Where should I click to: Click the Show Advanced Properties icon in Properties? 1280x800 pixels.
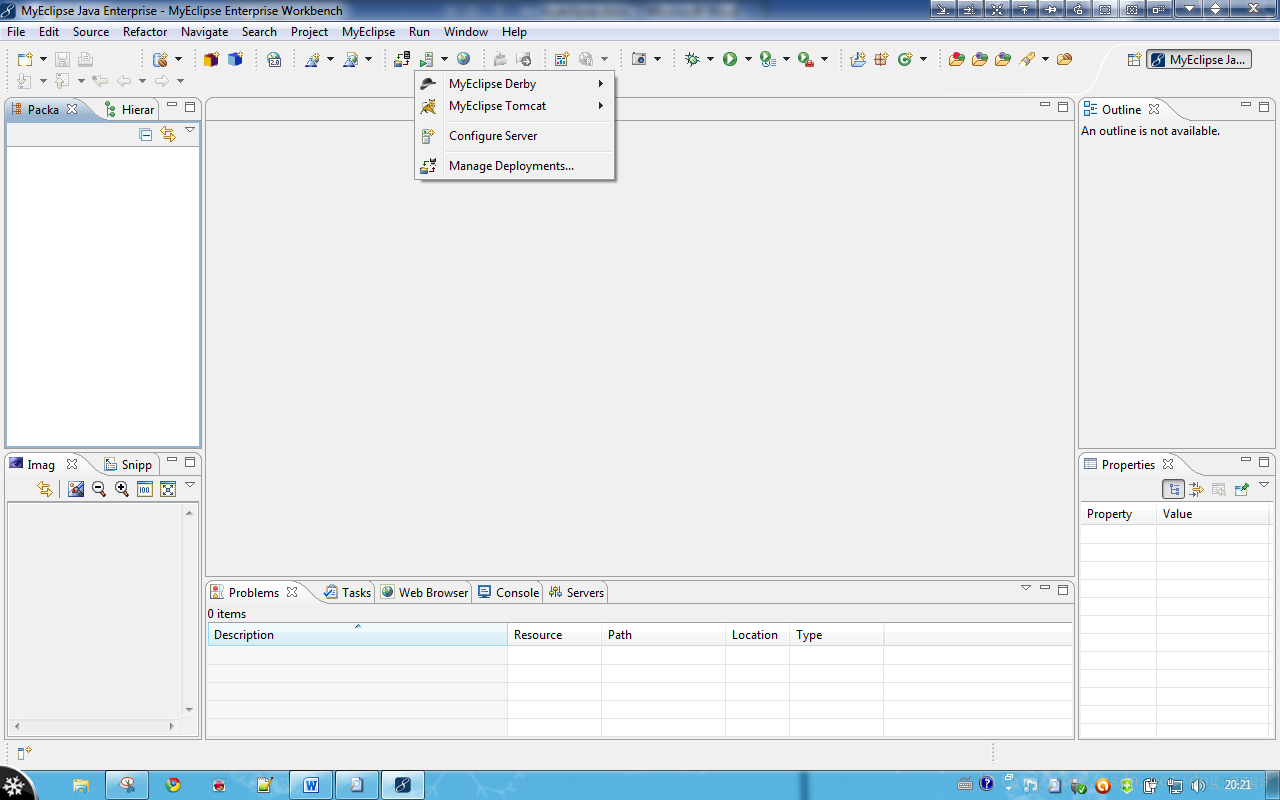tap(1196, 489)
